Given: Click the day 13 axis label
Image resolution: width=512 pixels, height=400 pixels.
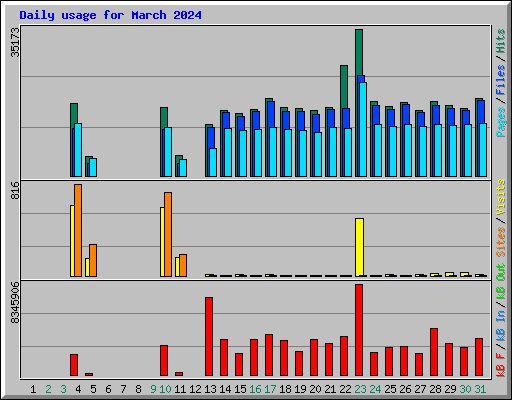Looking at the screenshot, I should pyautogui.click(x=210, y=389).
